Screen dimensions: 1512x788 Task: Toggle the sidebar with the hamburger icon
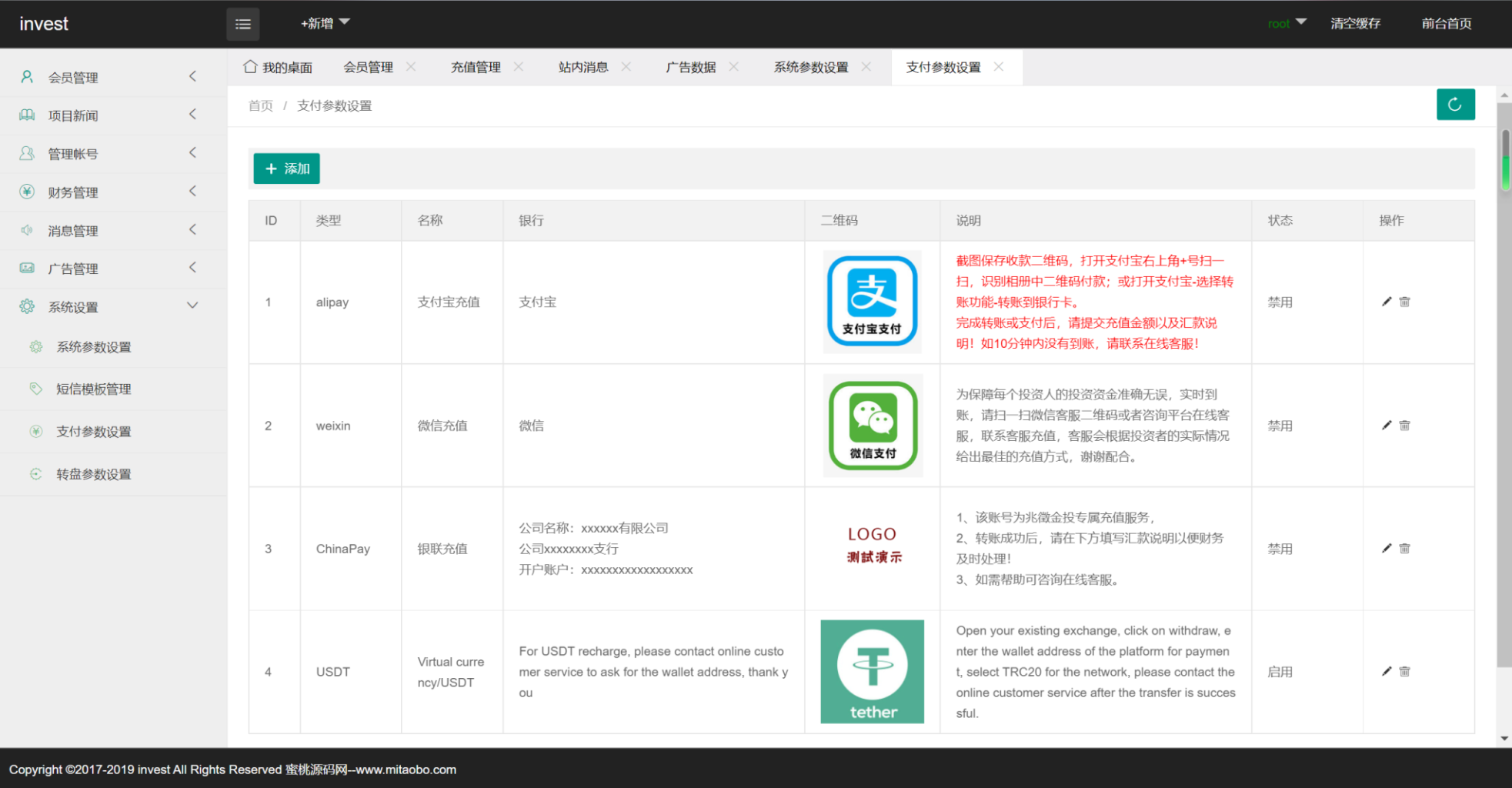242,24
